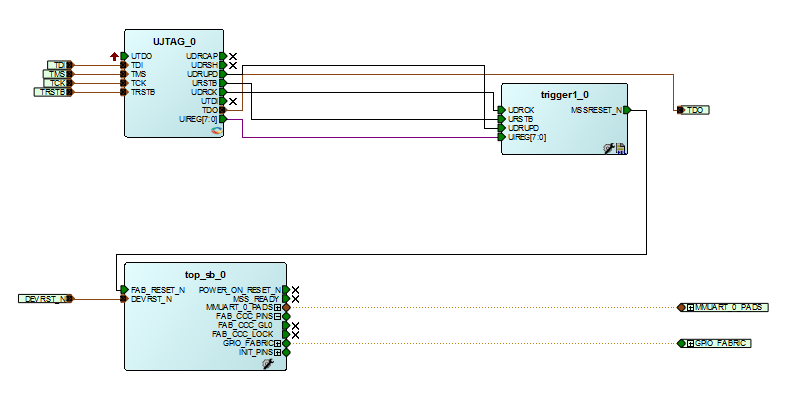Click the FAB_RESET_N input pin arrow
789x396 pixels.
pos(124,290)
